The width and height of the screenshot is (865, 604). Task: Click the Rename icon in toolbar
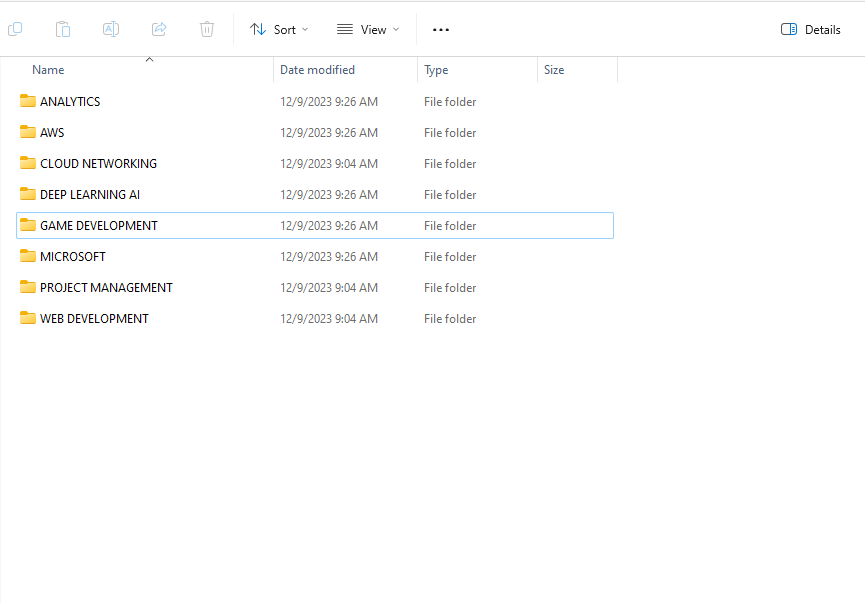pyautogui.click(x=111, y=29)
